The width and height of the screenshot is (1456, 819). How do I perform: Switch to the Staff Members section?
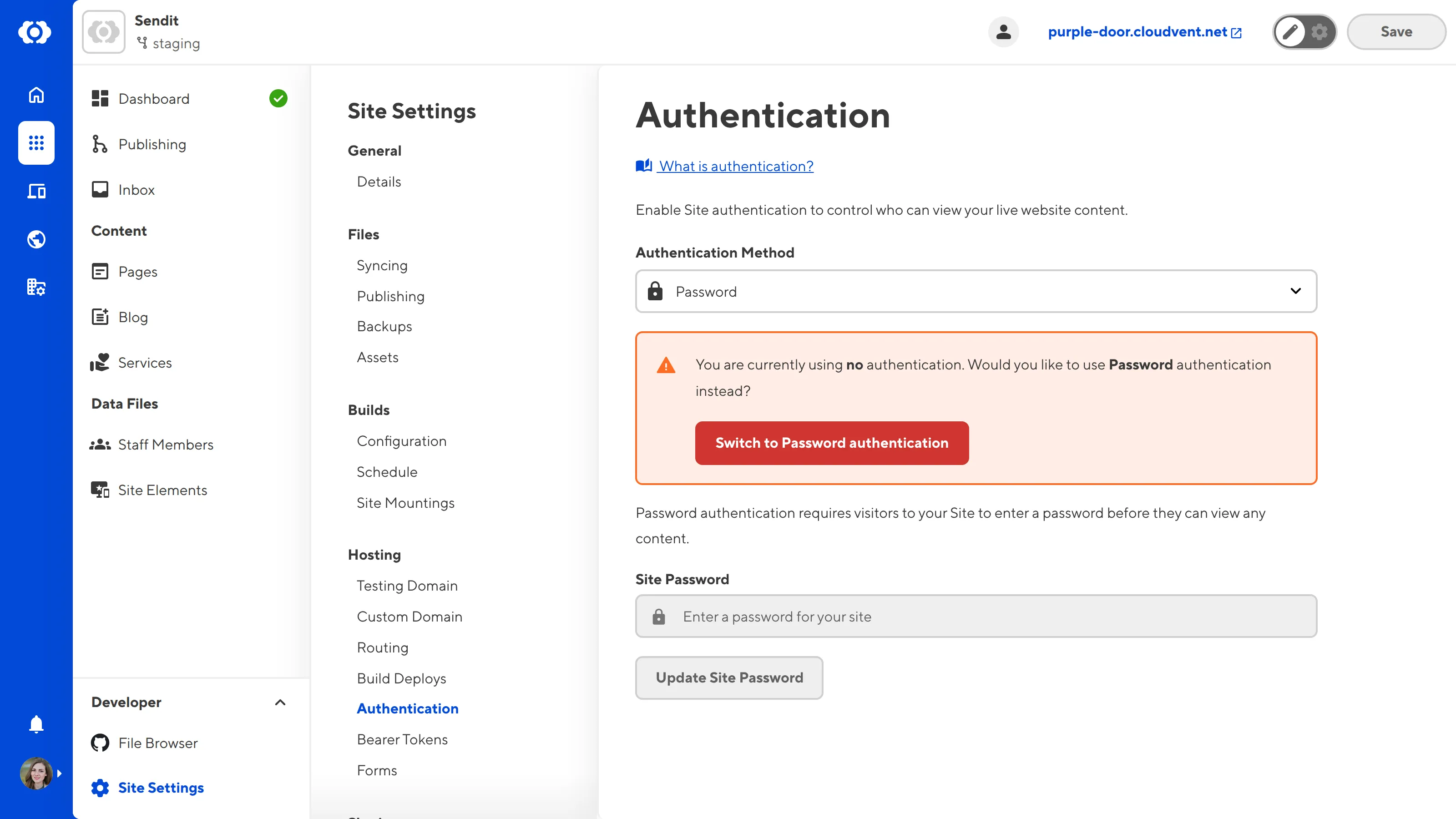coord(166,444)
